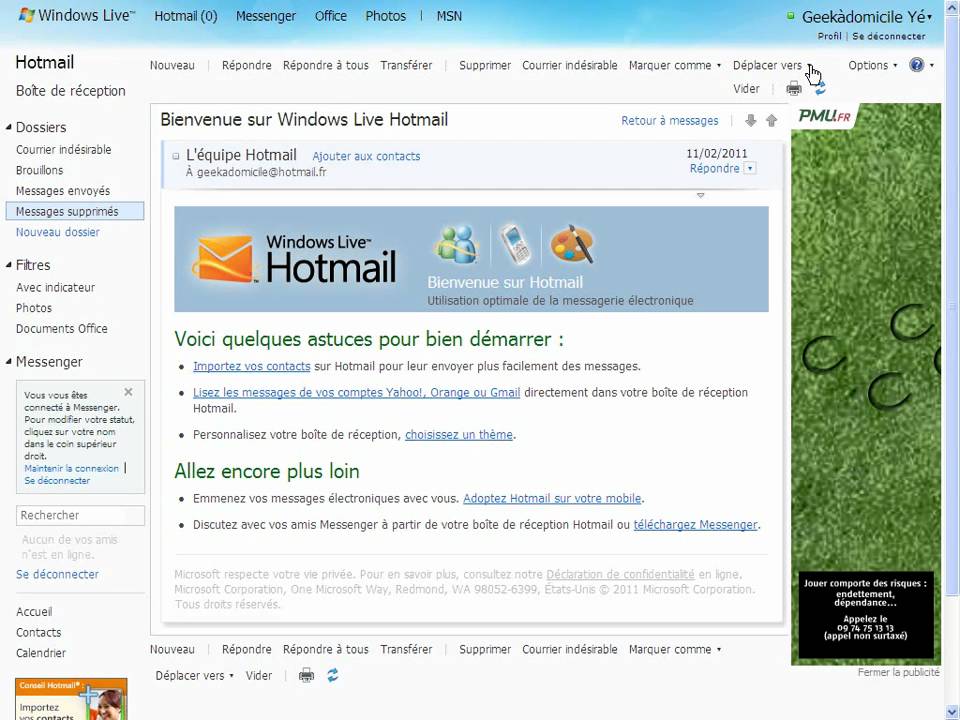Screen dimensions: 960x720
Task: Open the MSN top menu item
Action: click(449, 17)
